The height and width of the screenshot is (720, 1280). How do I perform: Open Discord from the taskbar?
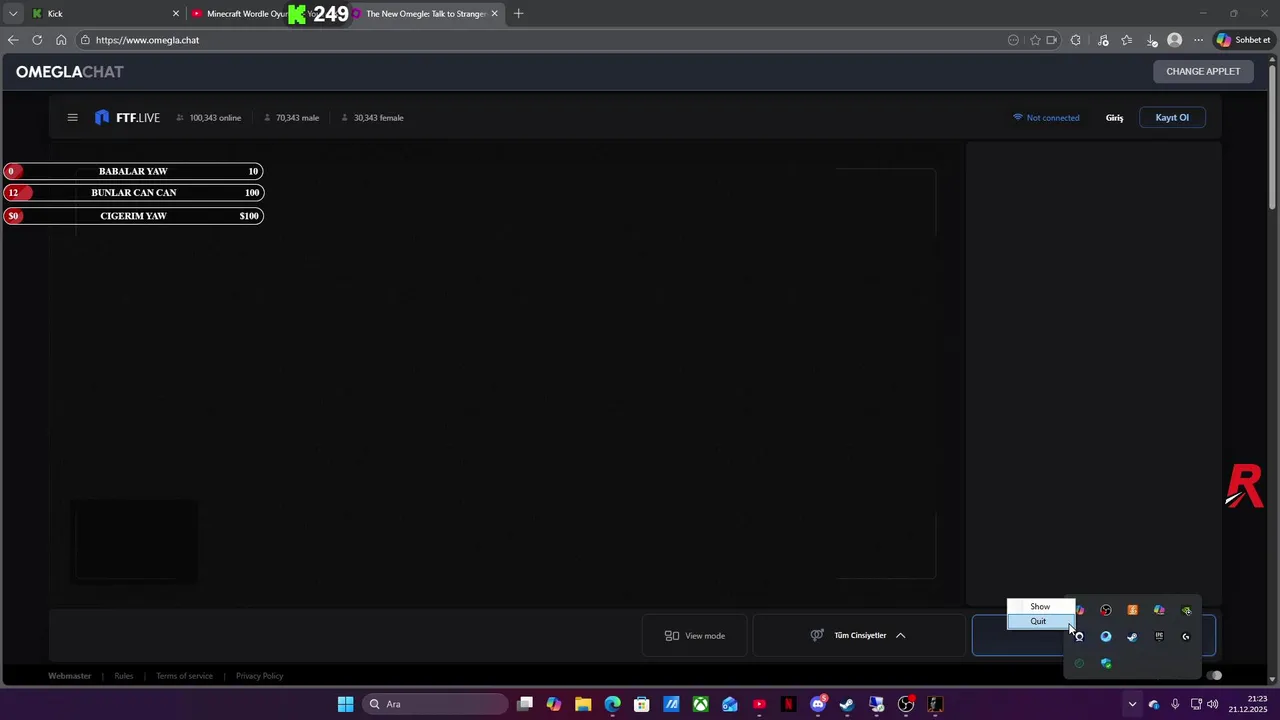(x=818, y=704)
